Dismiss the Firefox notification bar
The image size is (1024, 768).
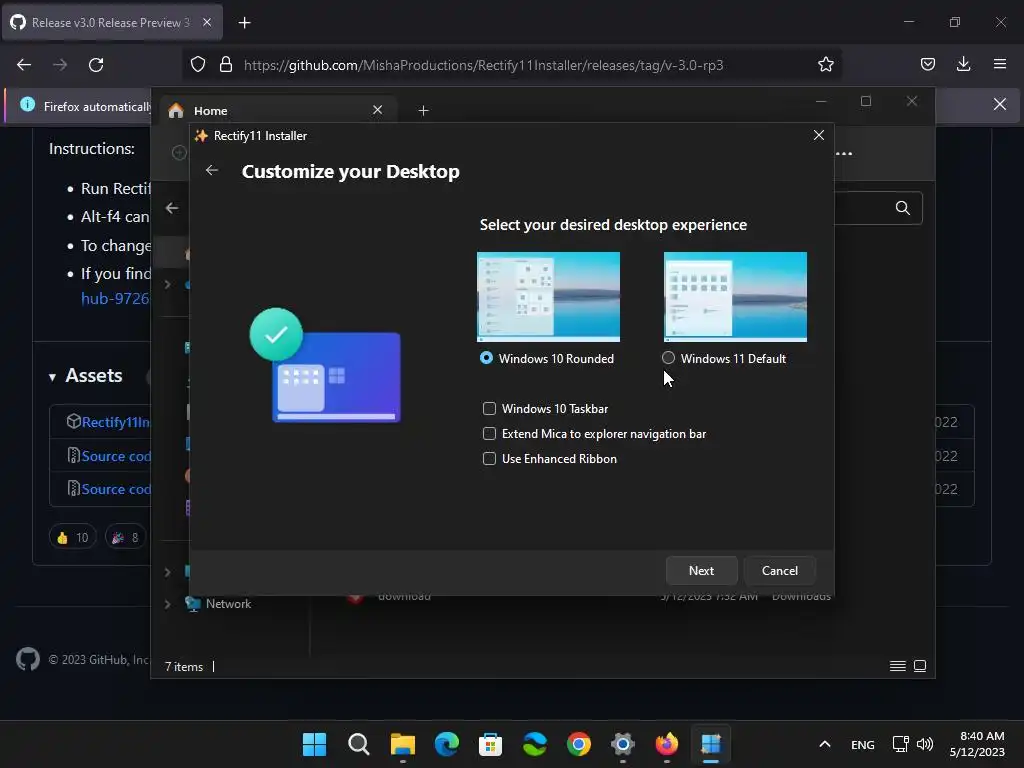click(999, 104)
